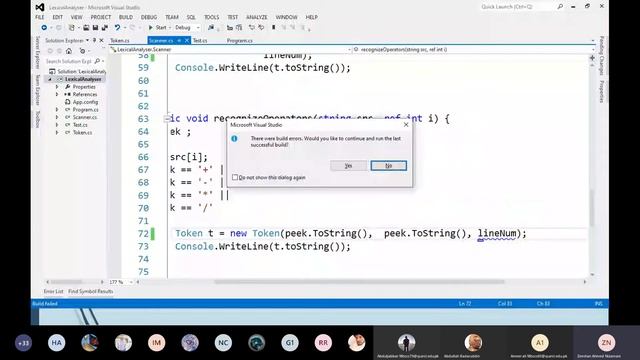Image resolution: width=640 pixels, height=360 pixels.
Task: Open the Debug configuration dropdown
Action: click(x=198, y=27)
